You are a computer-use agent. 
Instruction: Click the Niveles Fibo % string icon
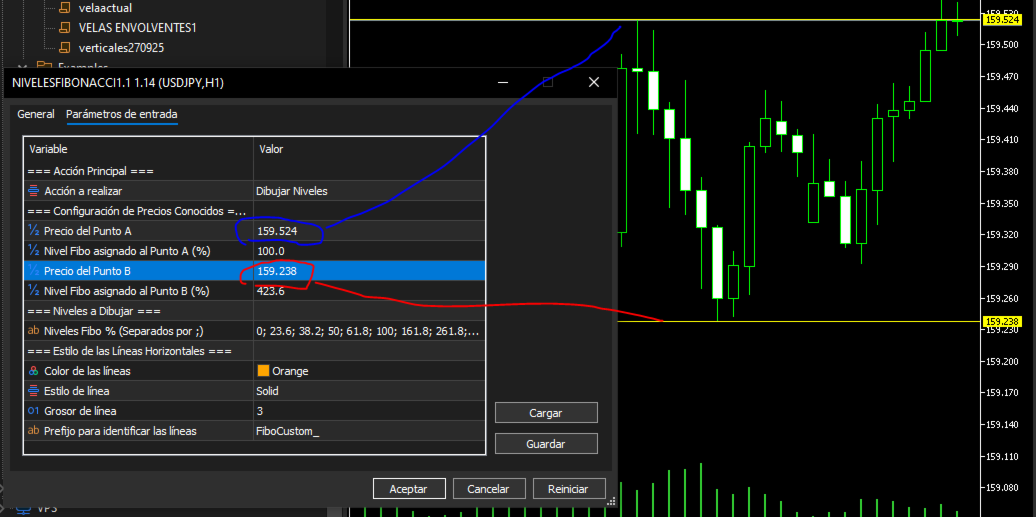(34, 331)
